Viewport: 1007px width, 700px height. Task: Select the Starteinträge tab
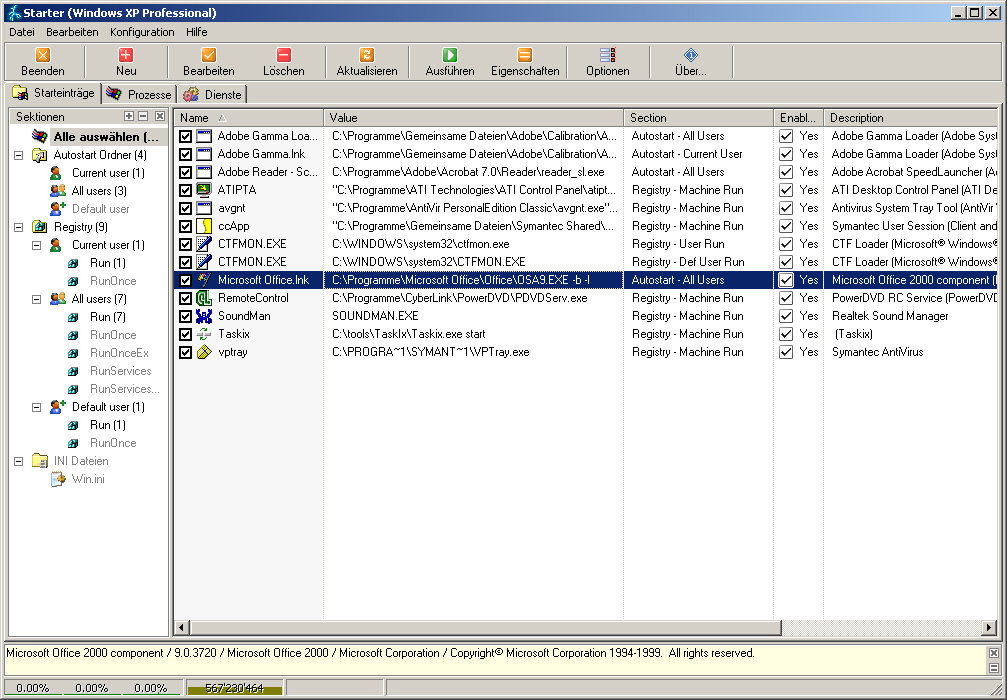click(54, 93)
